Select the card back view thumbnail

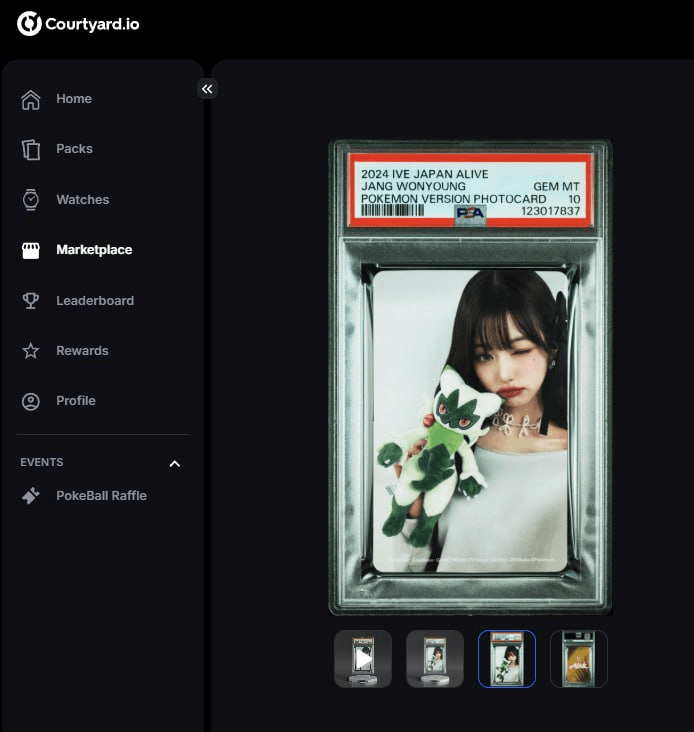pyautogui.click(x=579, y=659)
